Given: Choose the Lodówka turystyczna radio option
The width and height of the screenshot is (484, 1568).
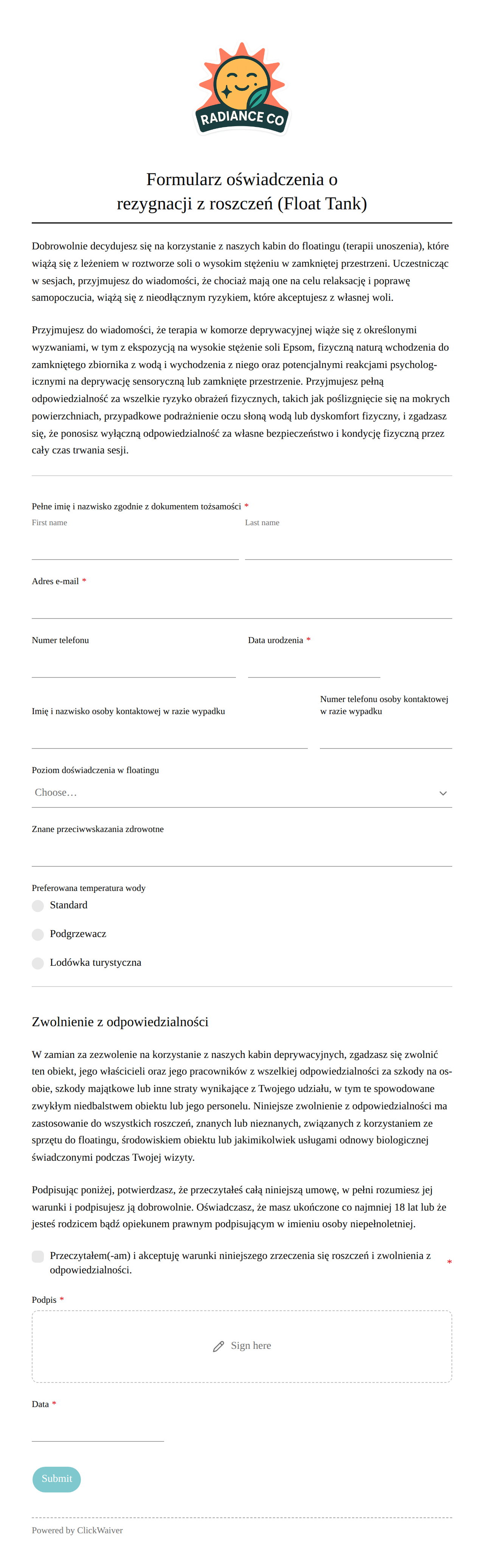Looking at the screenshot, I should pos(38,963).
